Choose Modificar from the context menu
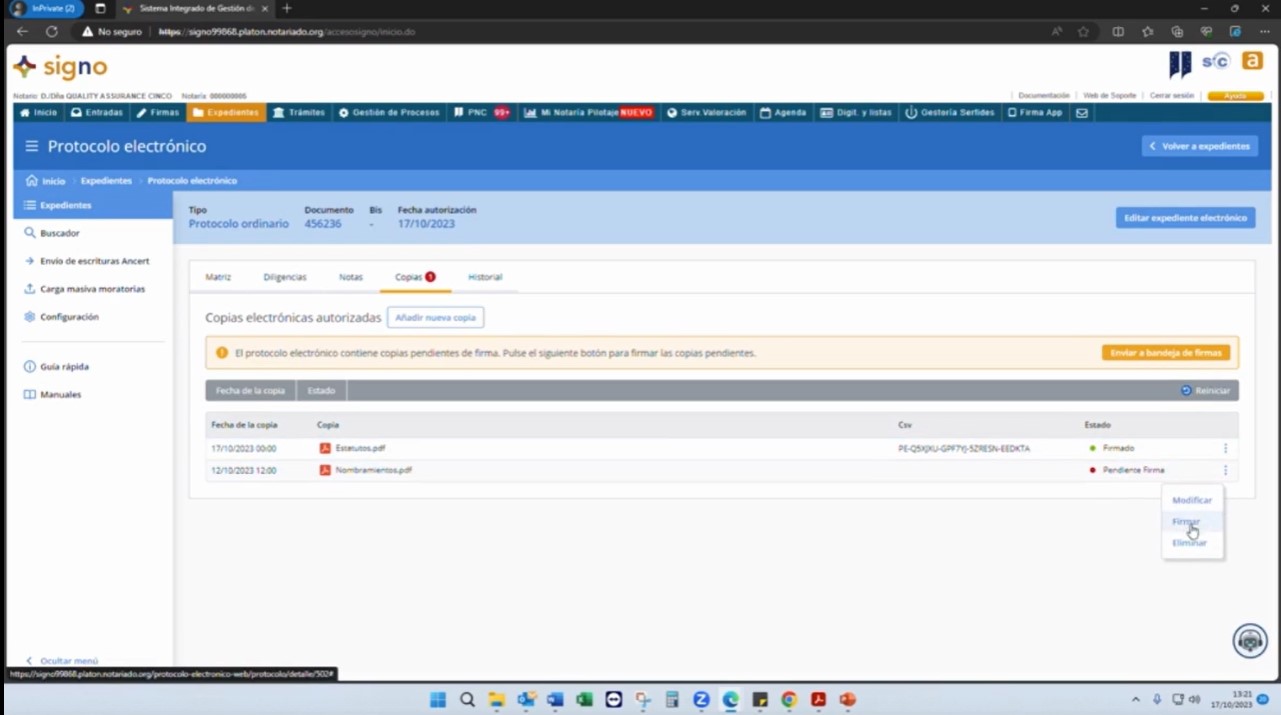 (1191, 500)
